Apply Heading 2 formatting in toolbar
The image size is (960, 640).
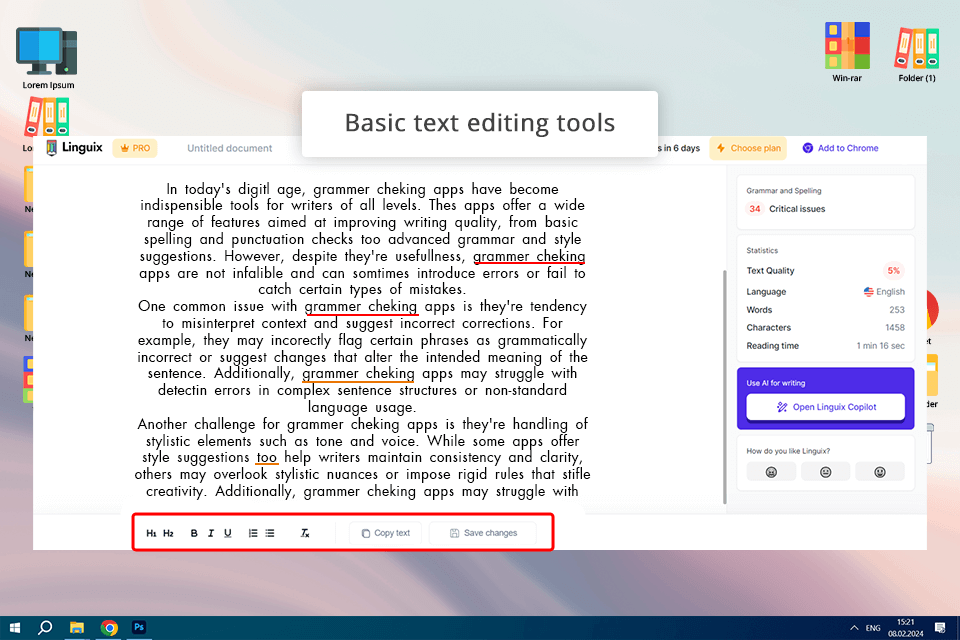tap(168, 533)
